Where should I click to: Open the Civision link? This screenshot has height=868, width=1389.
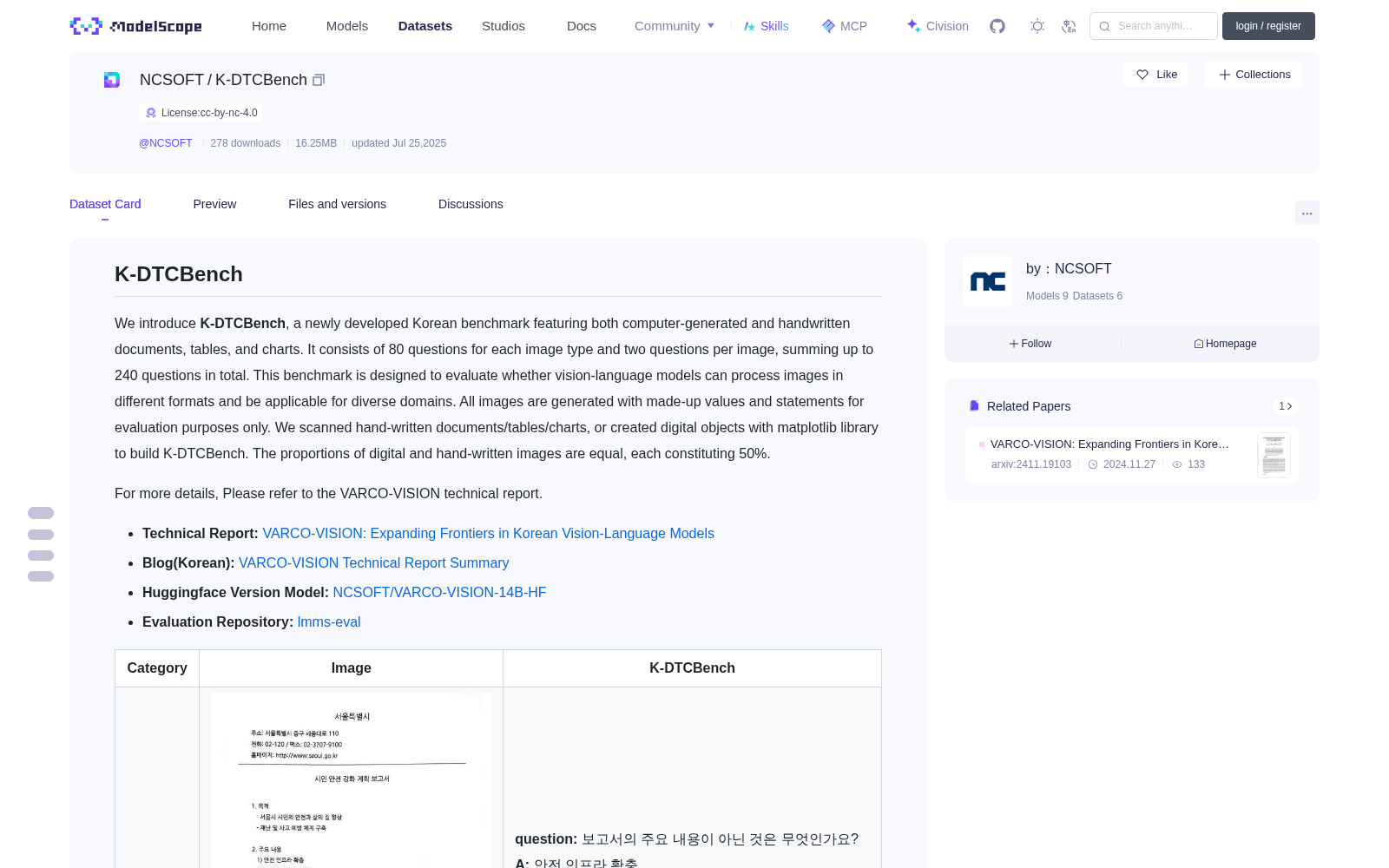click(938, 26)
